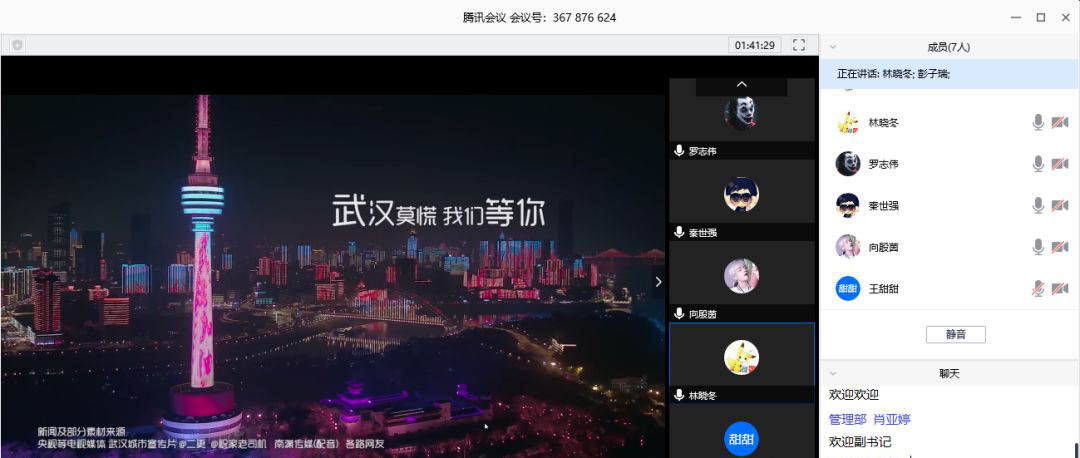Viewport: 1080px width, 458px height.
Task: Click the 聊天 panel title
Action: pyautogui.click(x=949, y=374)
